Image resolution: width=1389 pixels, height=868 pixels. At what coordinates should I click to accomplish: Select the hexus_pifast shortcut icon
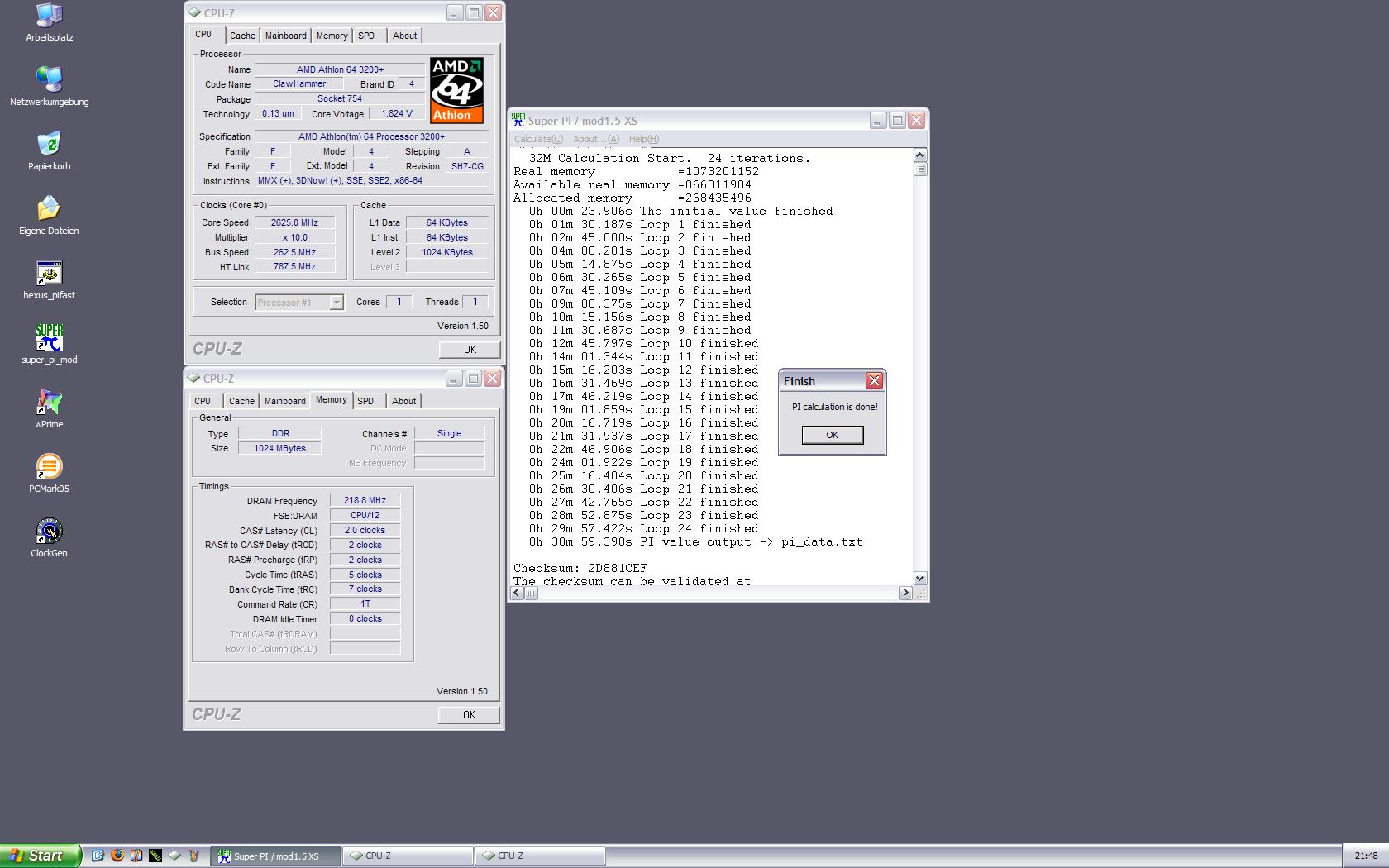tap(49, 280)
